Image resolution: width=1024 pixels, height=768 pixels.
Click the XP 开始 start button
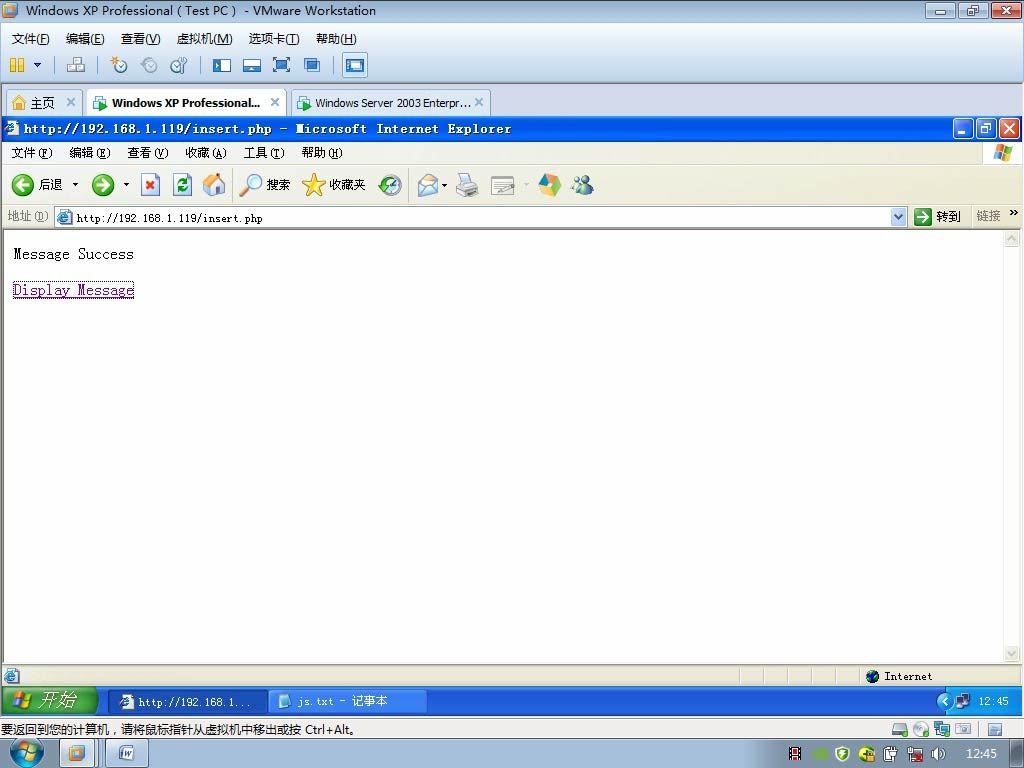pyautogui.click(x=49, y=701)
